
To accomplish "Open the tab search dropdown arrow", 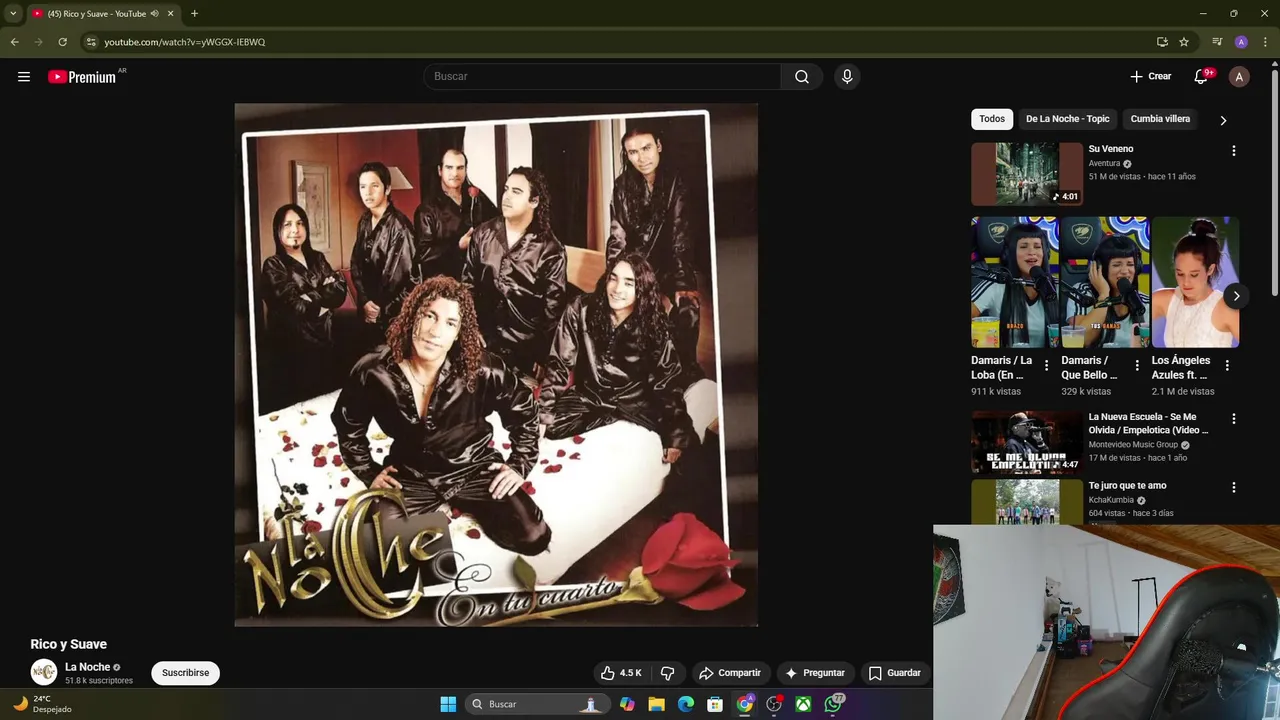I will tap(12, 13).
